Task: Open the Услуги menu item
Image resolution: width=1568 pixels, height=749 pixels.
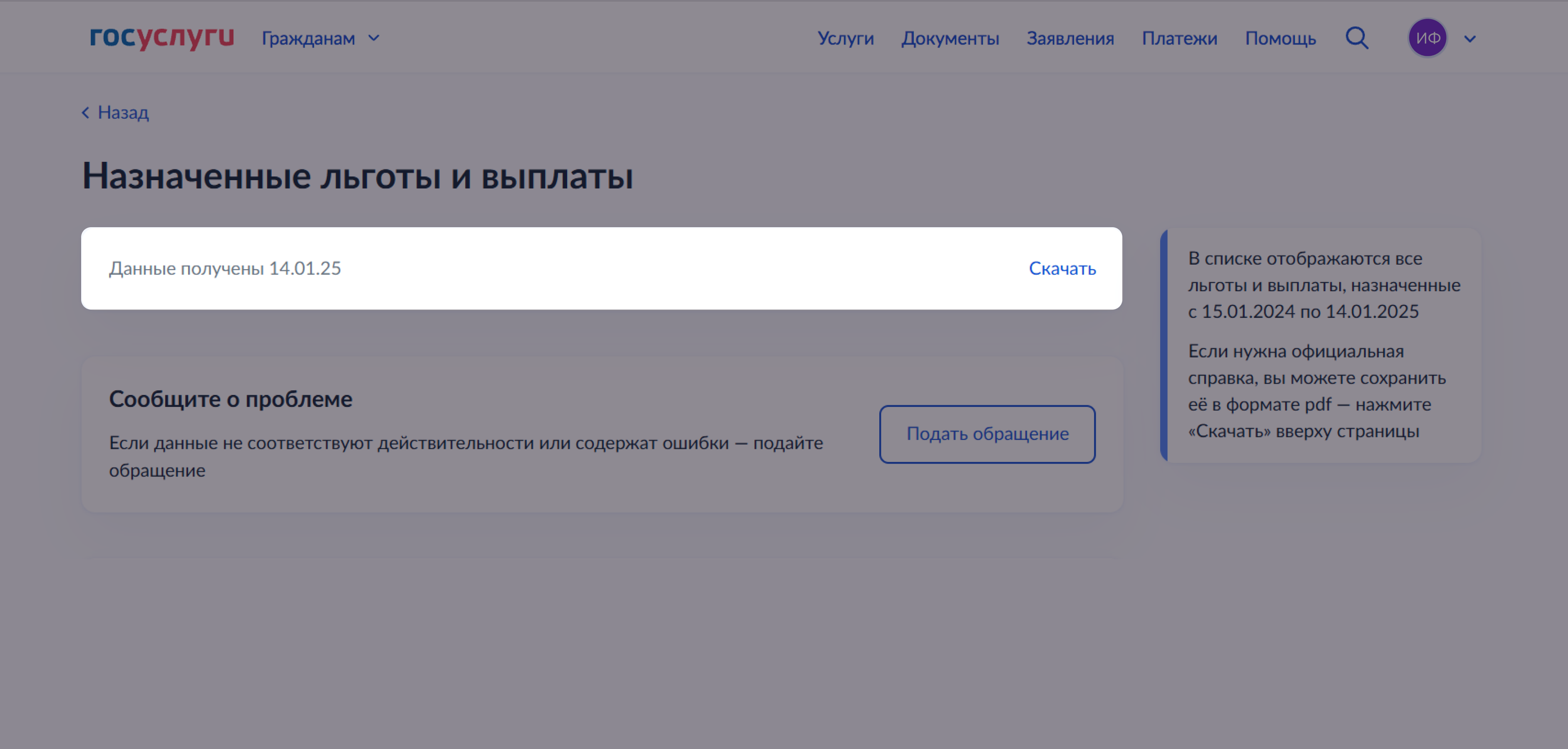Action: pos(846,38)
